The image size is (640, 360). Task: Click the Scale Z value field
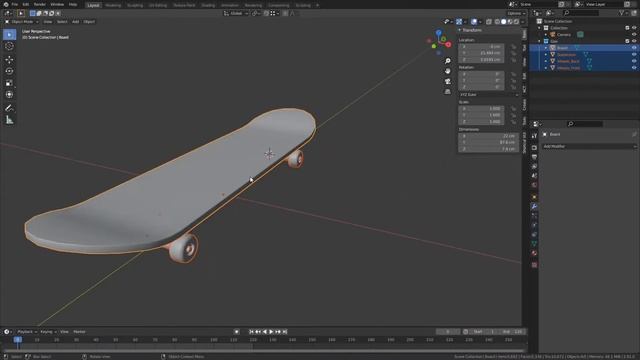481,122
